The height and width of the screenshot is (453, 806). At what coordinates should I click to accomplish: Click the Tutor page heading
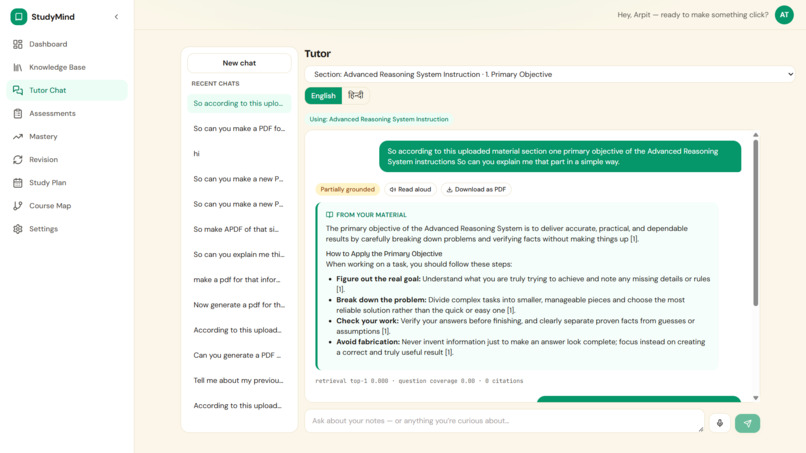pyautogui.click(x=318, y=53)
